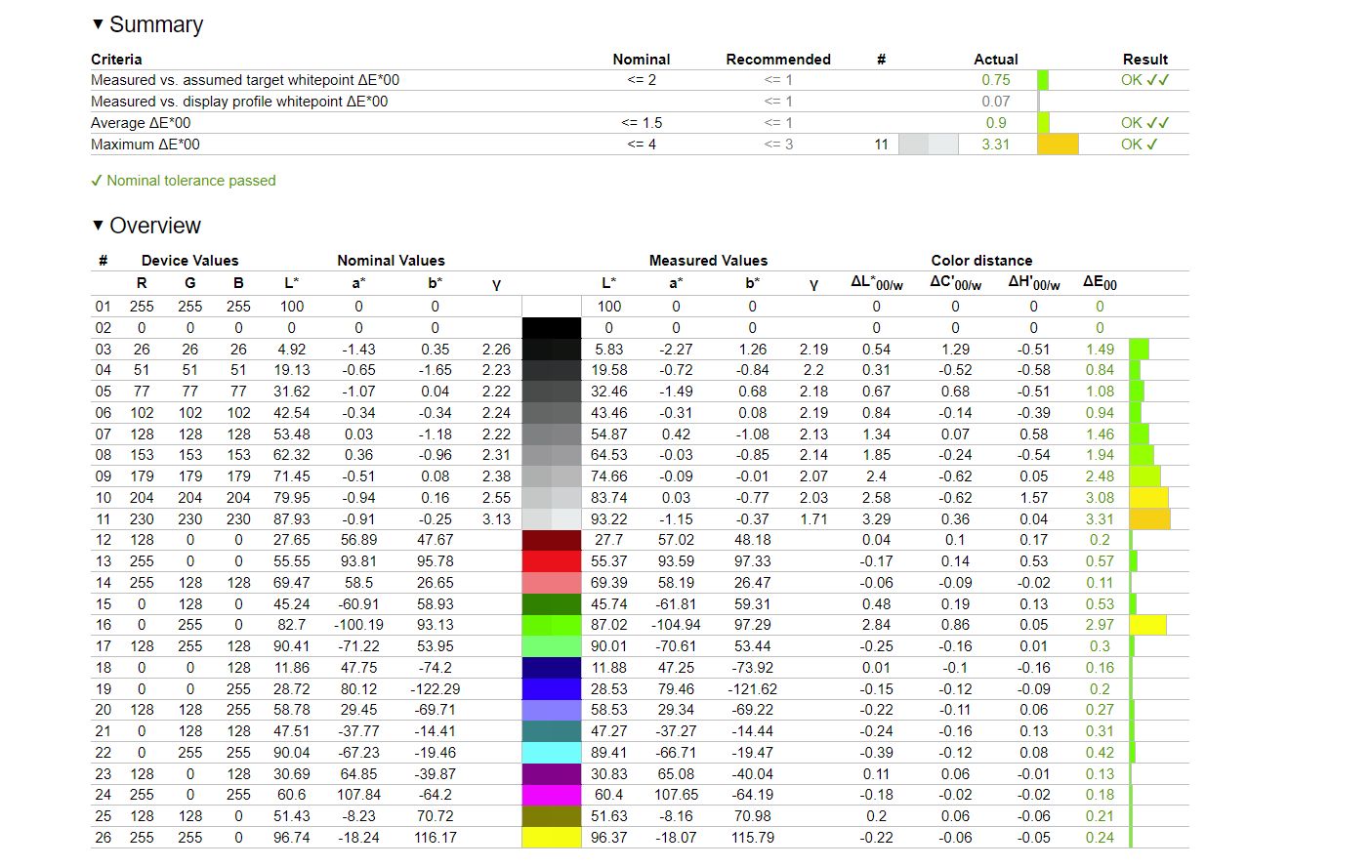Click nominal a* value '-100.19'
The image size is (1372, 868).
[x=358, y=625]
